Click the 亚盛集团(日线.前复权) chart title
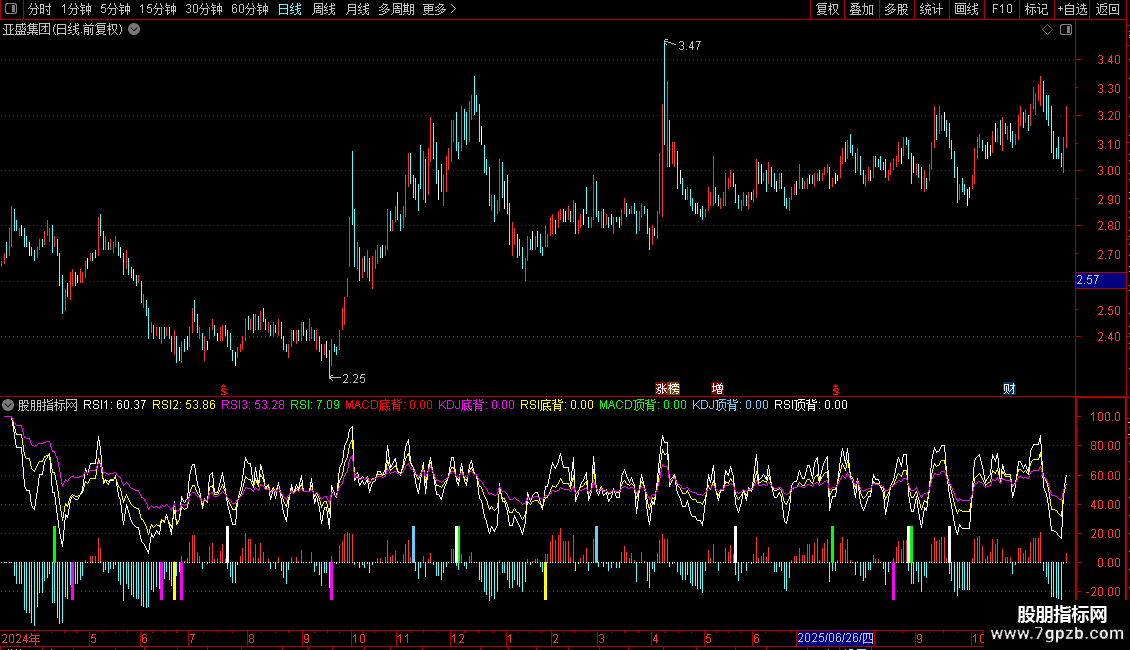Viewport: 1130px width, 650px height. coord(63,30)
